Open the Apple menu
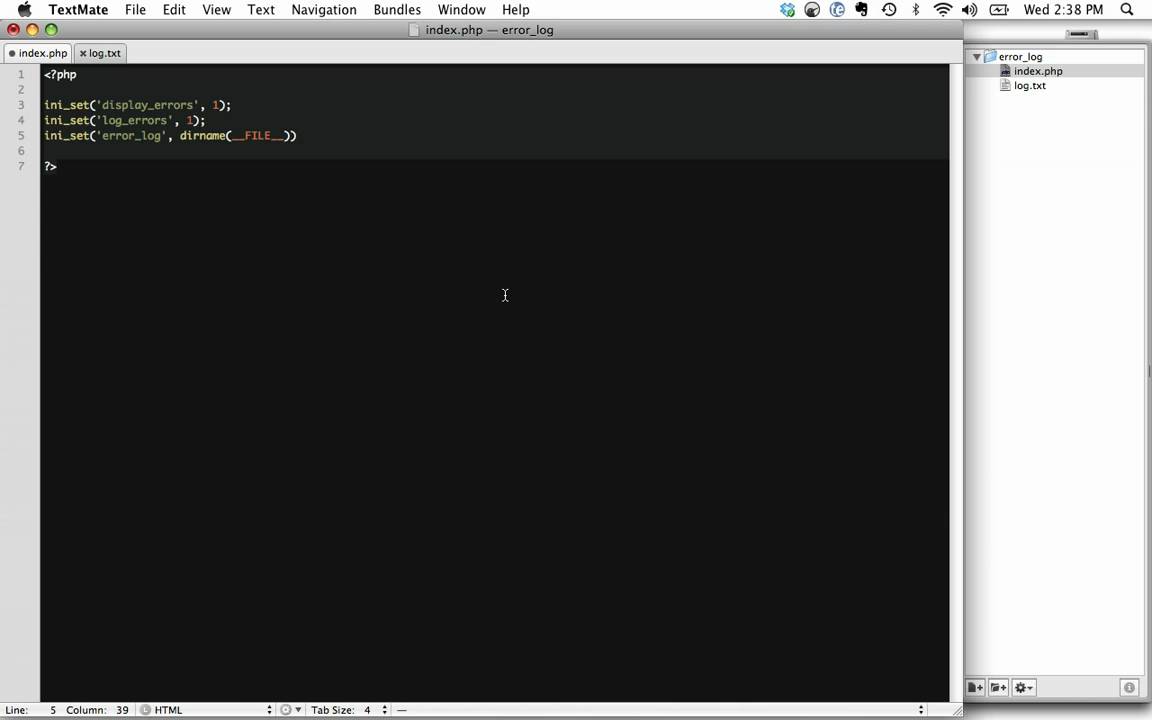The height and width of the screenshot is (720, 1152). pos(24,10)
